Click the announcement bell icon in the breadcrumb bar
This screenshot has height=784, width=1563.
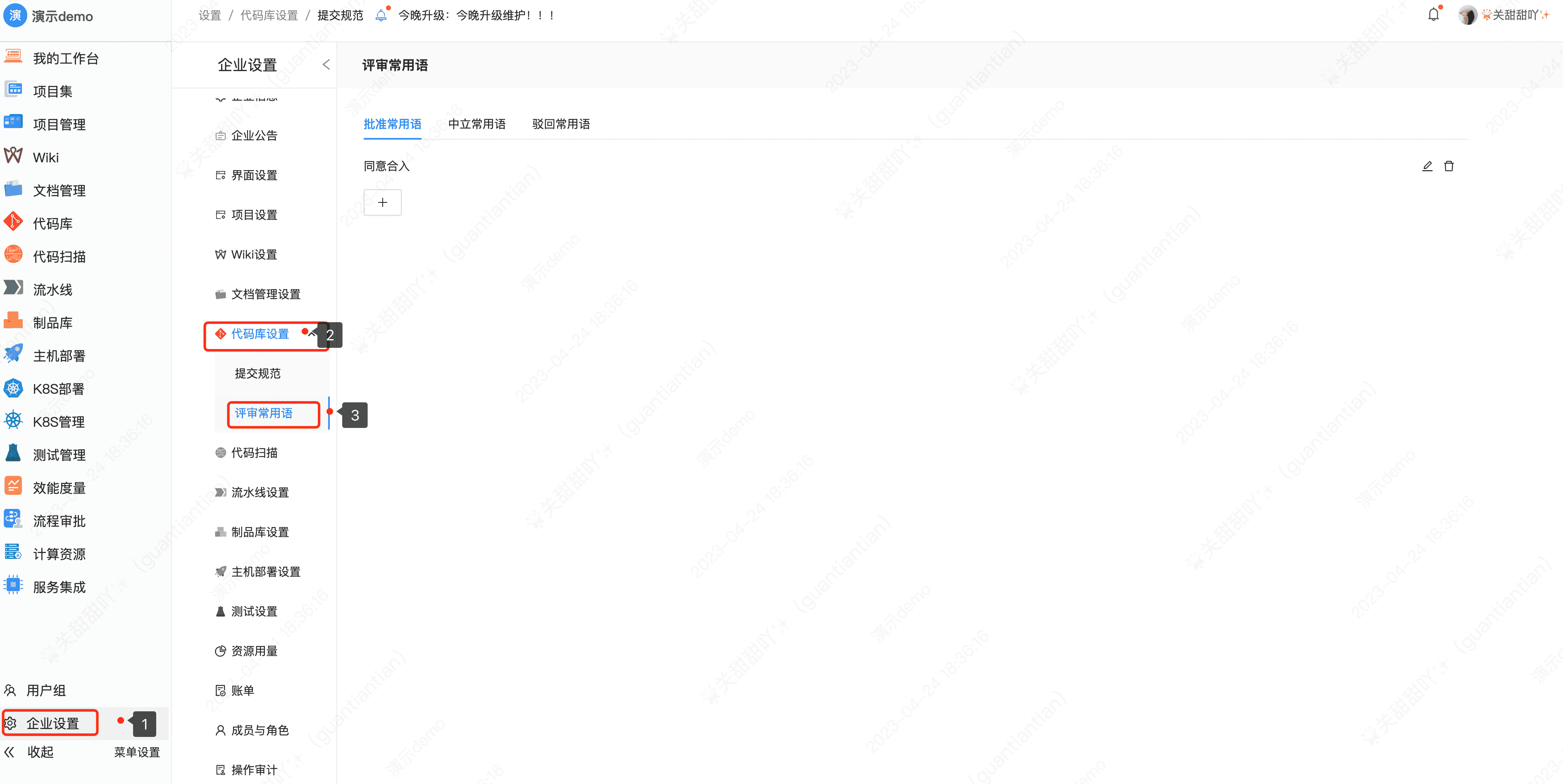[x=381, y=15]
